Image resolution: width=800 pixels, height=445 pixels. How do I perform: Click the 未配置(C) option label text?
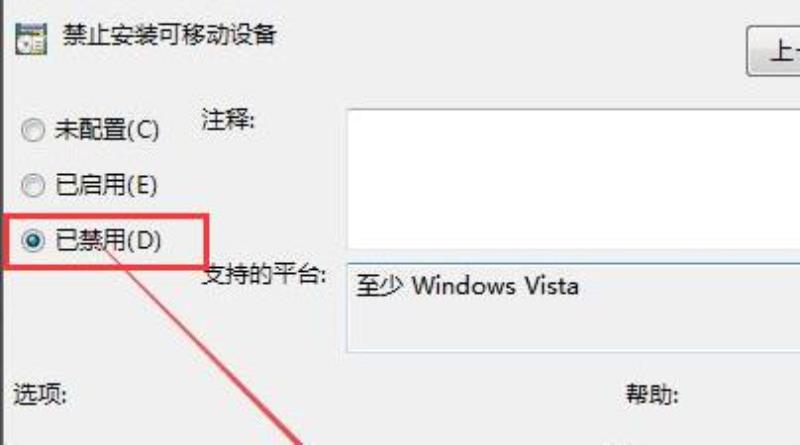click(107, 130)
